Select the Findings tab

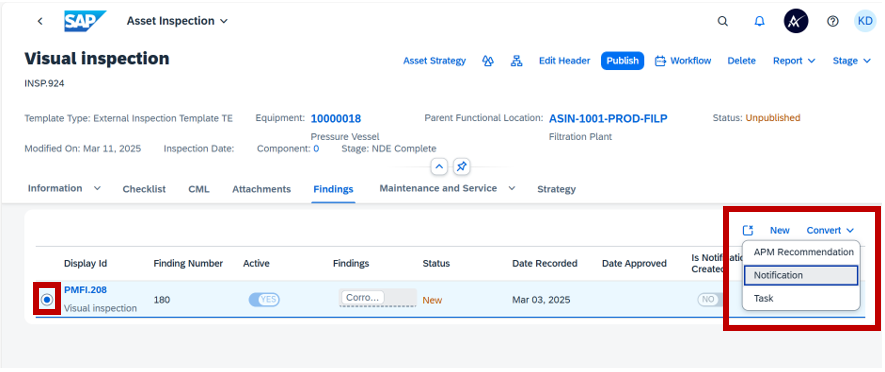coord(333,189)
